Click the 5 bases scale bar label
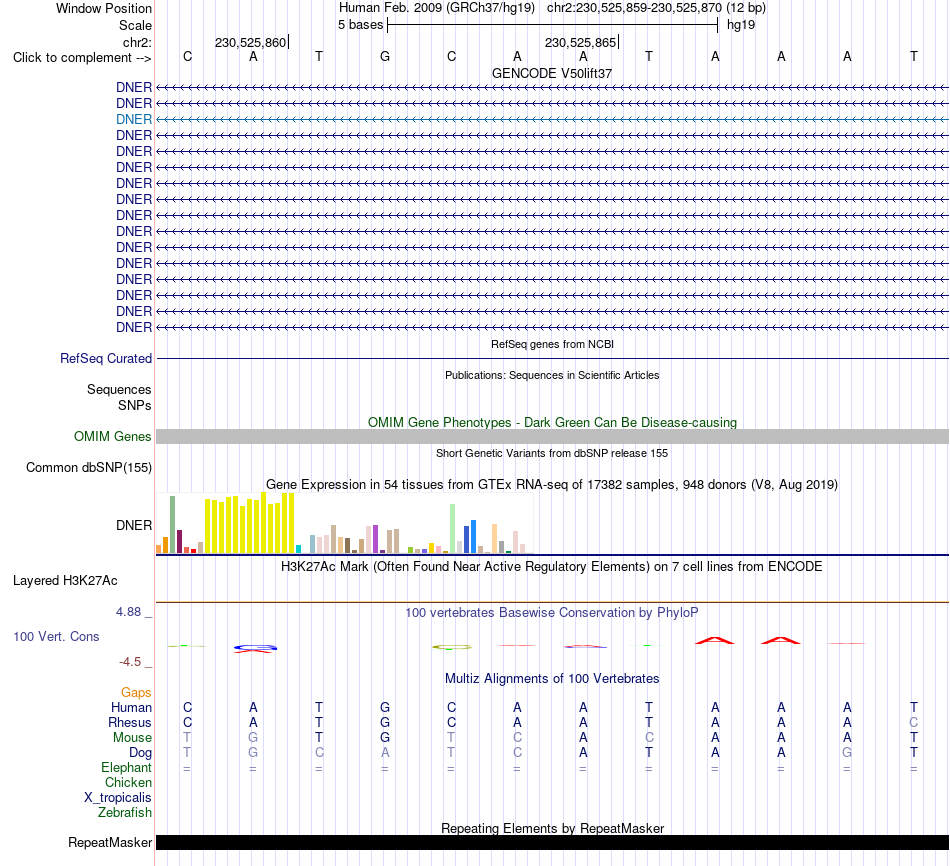 coord(360,25)
